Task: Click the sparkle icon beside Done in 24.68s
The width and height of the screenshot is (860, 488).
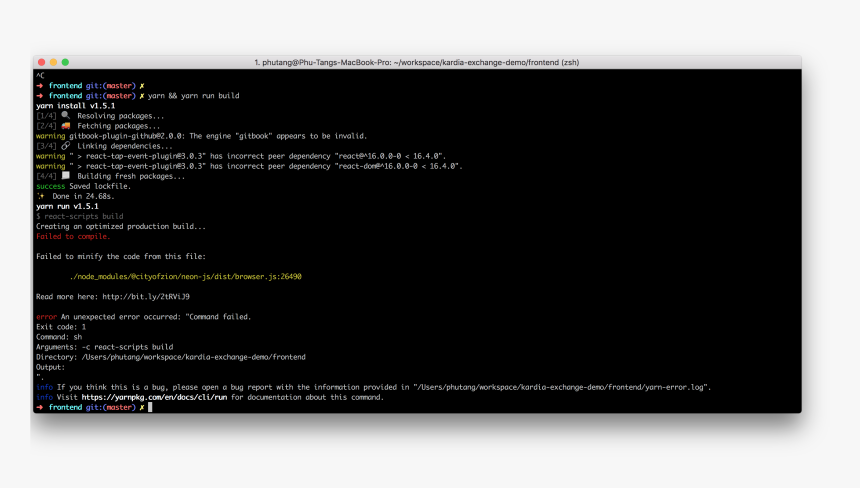Action: [41, 196]
